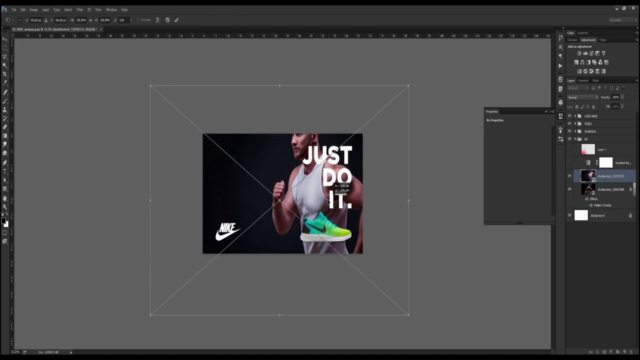Add a Hue/Saturation adjustment icon

click(x=576, y=62)
